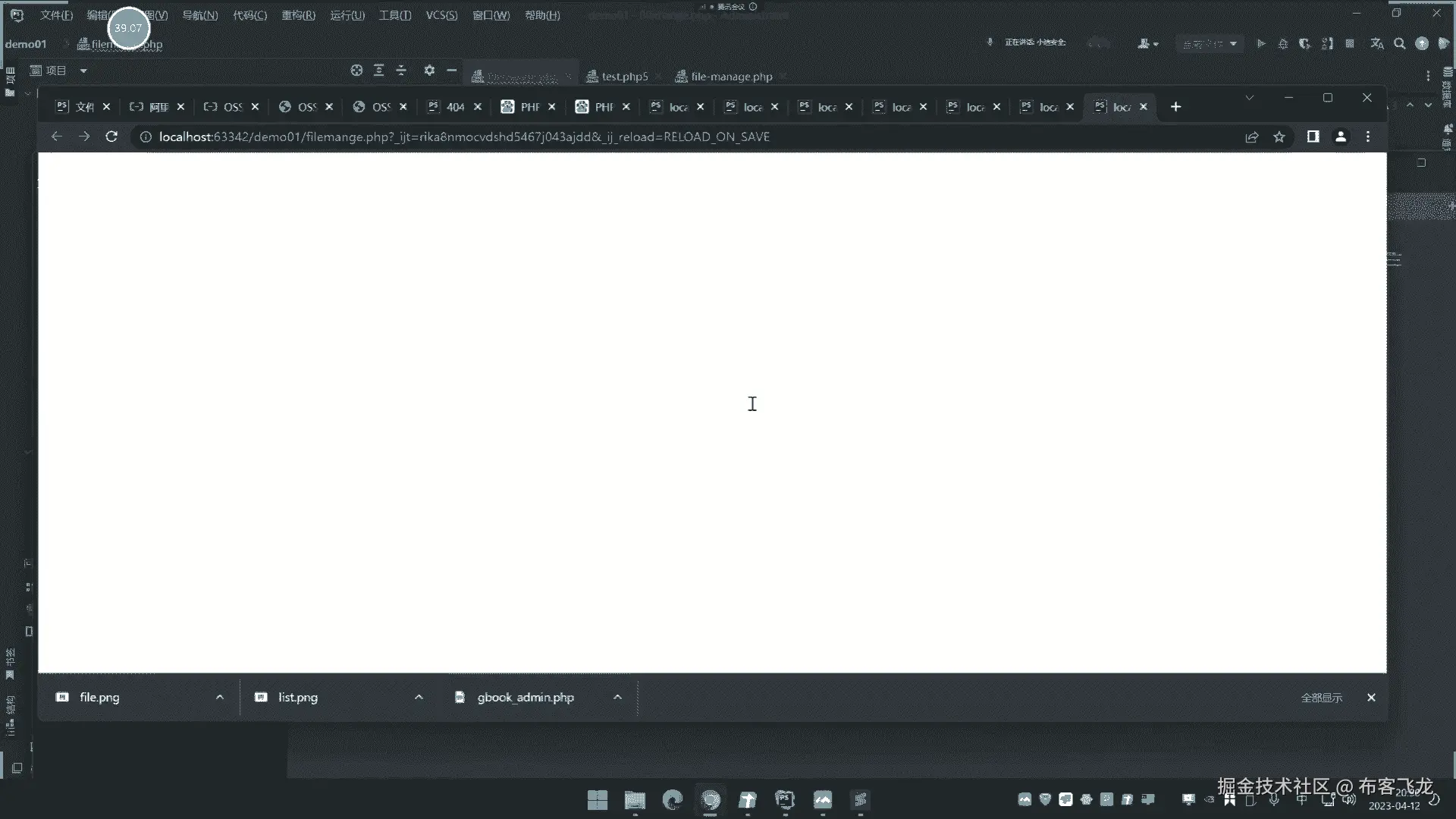The width and height of the screenshot is (1456, 819).
Task: Expand the 项目 view dropdown
Action: point(83,71)
